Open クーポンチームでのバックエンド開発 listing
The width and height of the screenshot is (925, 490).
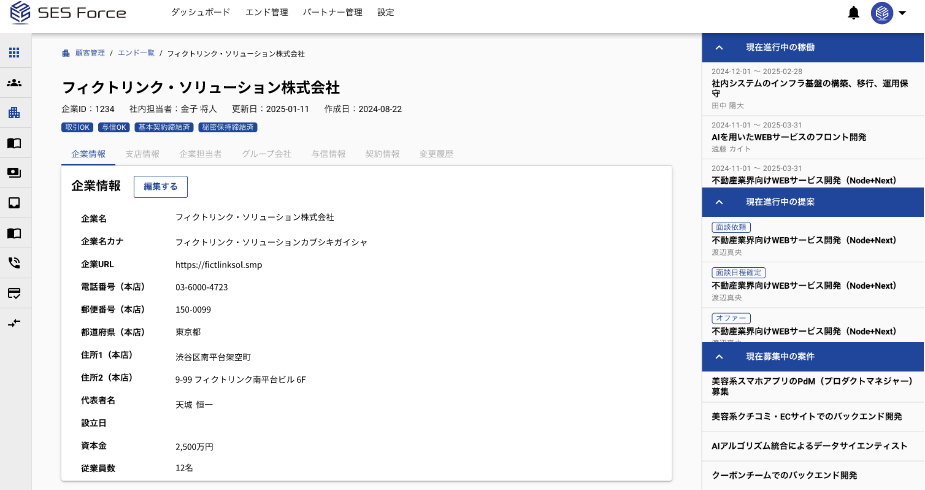(812, 475)
